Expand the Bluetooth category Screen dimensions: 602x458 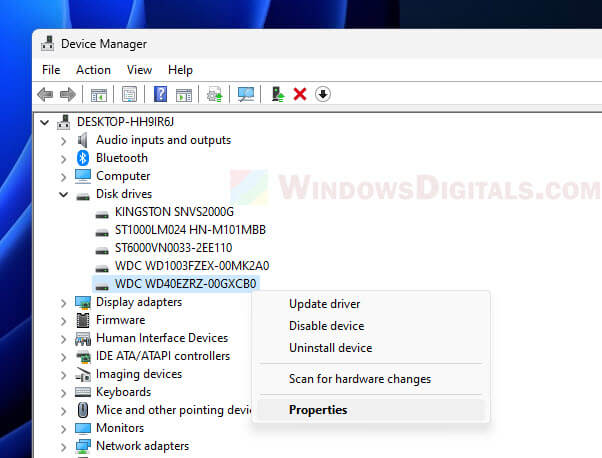[x=64, y=158]
